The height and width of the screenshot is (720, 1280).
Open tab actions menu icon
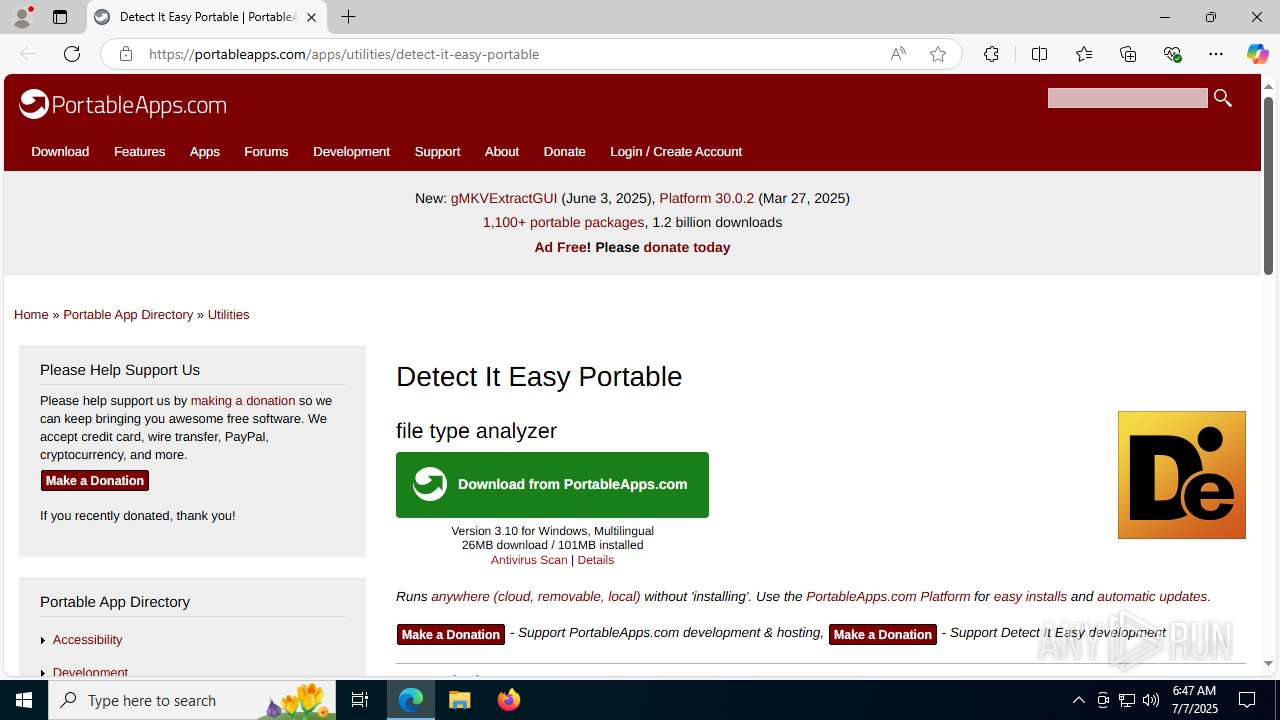tap(60, 17)
